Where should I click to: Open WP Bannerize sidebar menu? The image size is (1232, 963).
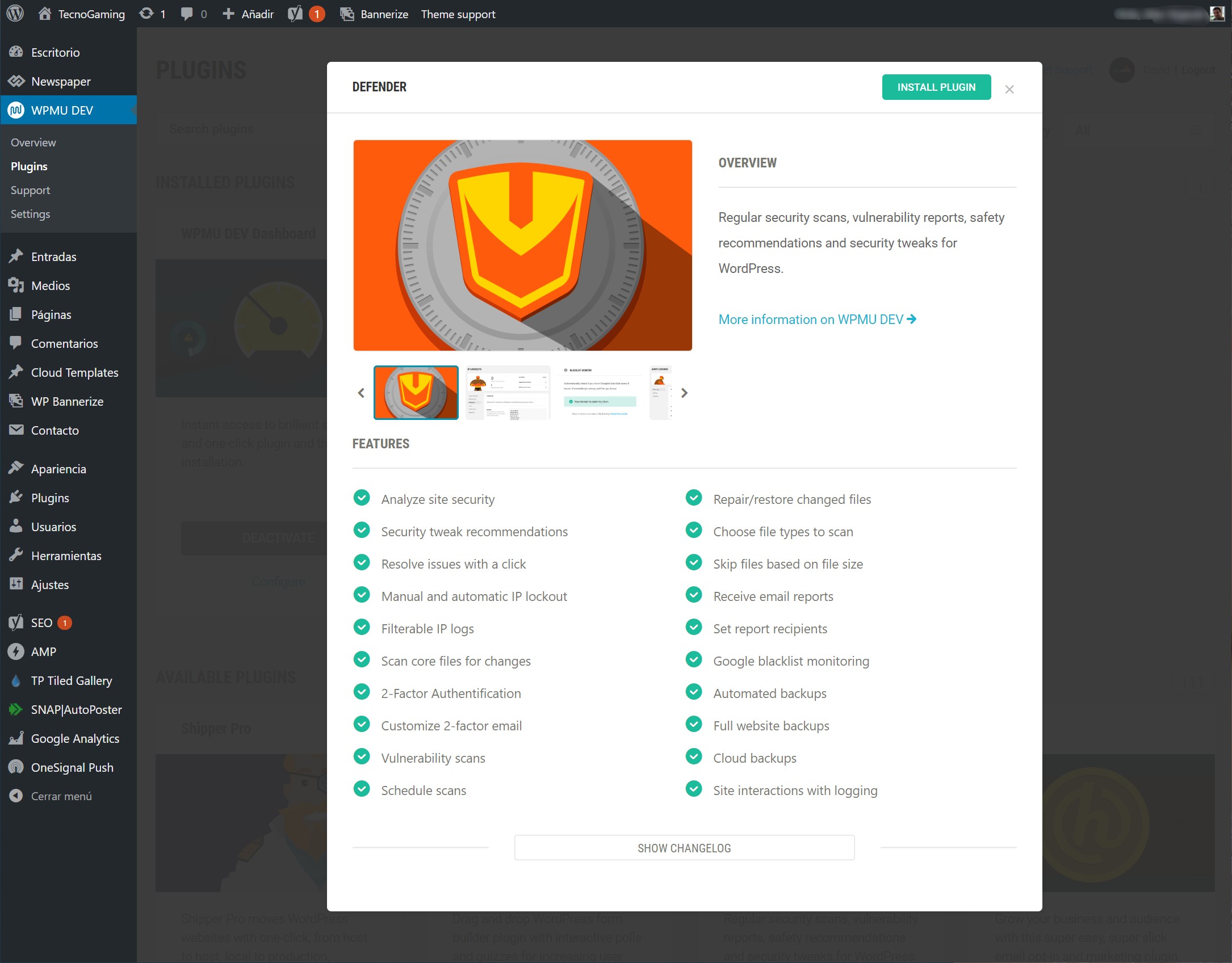[x=68, y=401]
